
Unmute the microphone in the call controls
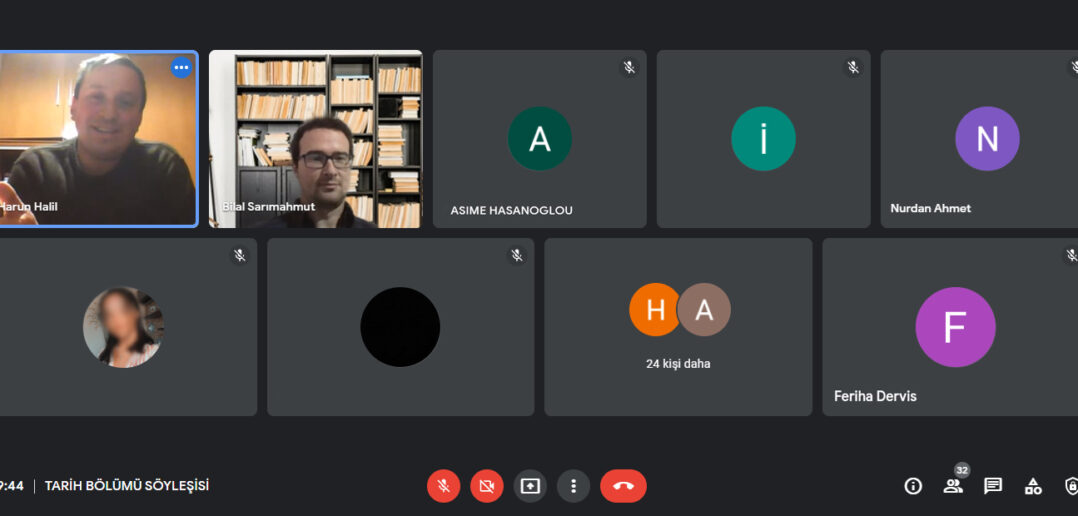tap(443, 486)
